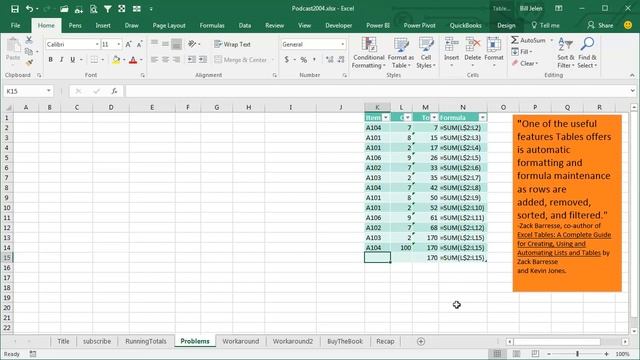Open Conditional Formatting menu
This screenshot has width=640, height=360.
tap(369, 53)
